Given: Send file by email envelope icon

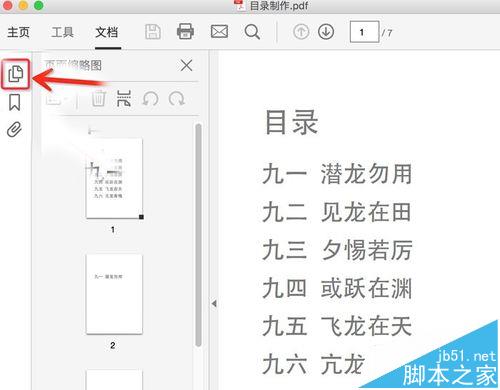Looking at the screenshot, I should point(219,32).
